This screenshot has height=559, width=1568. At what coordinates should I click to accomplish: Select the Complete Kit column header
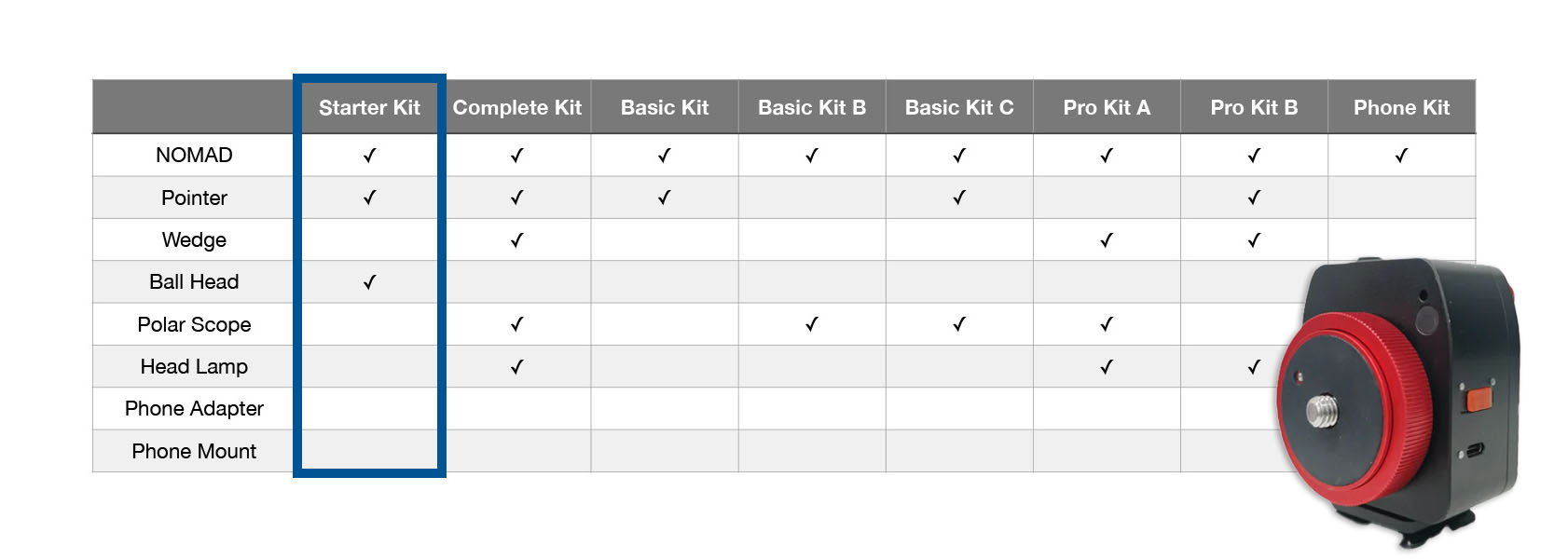point(517,108)
